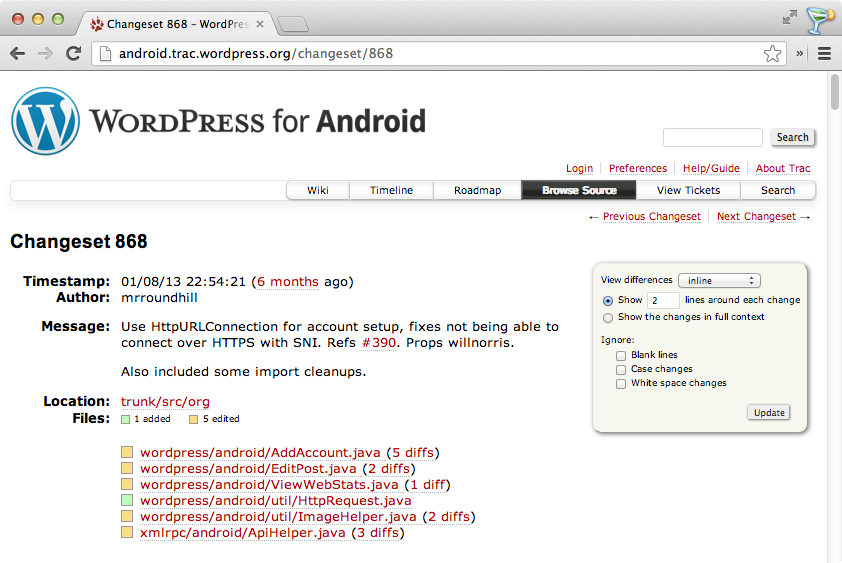Bookmark page with the star icon
The height and width of the screenshot is (563, 842).
[772, 54]
